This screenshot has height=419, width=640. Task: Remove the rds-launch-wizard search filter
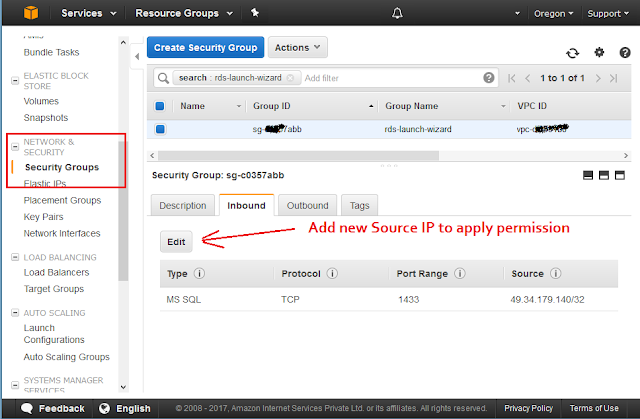(x=290, y=78)
